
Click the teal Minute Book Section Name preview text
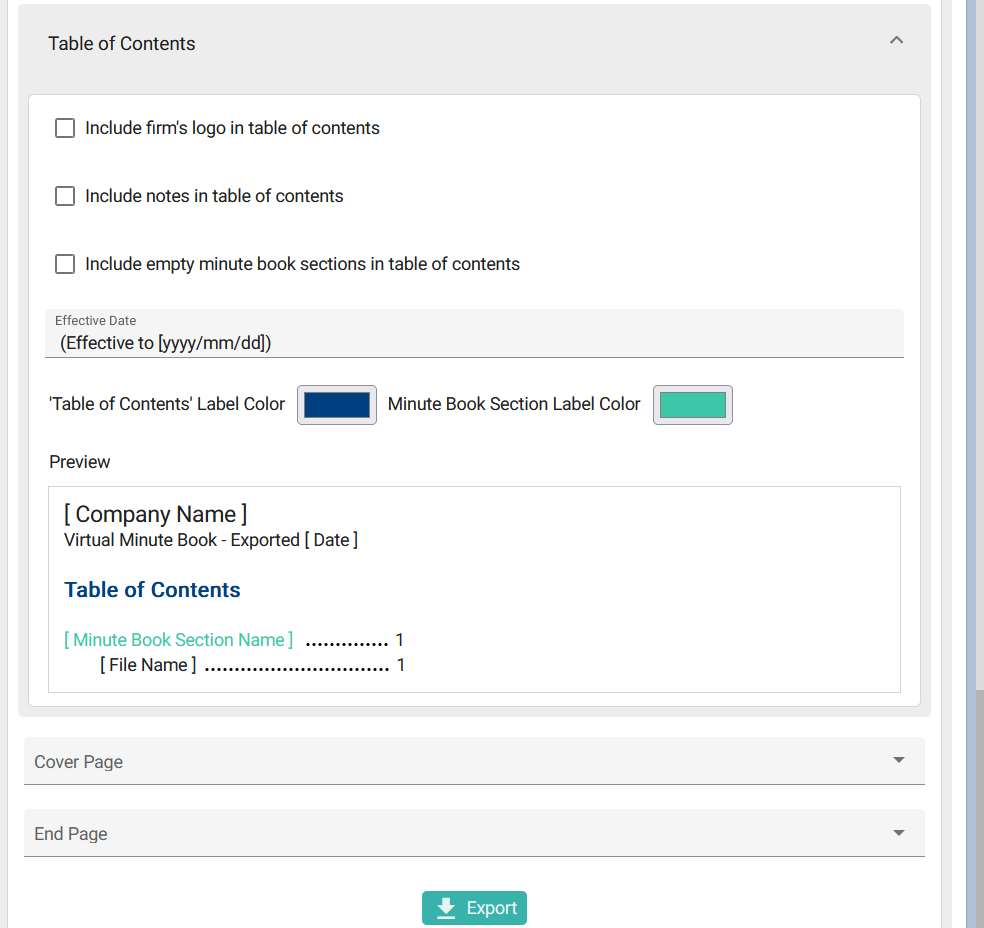click(179, 640)
